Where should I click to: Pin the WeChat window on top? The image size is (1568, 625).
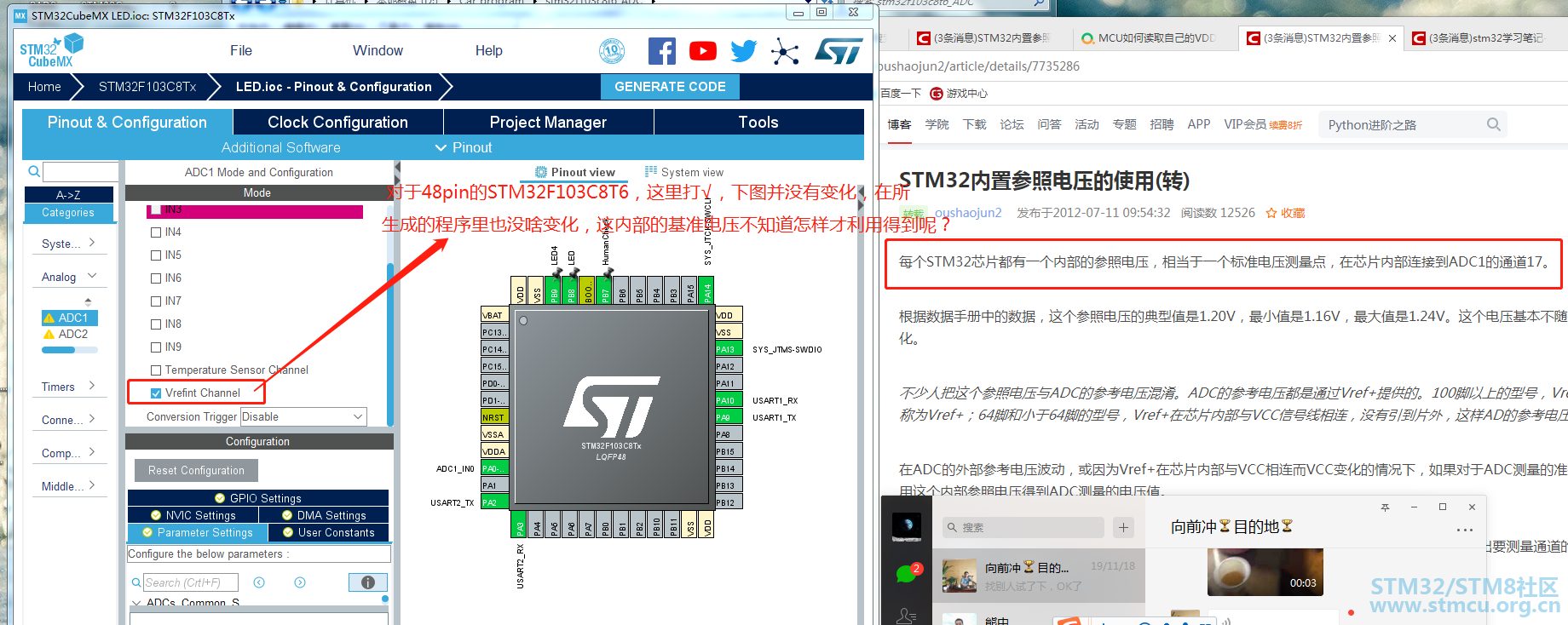click(x=1385, y=507)
